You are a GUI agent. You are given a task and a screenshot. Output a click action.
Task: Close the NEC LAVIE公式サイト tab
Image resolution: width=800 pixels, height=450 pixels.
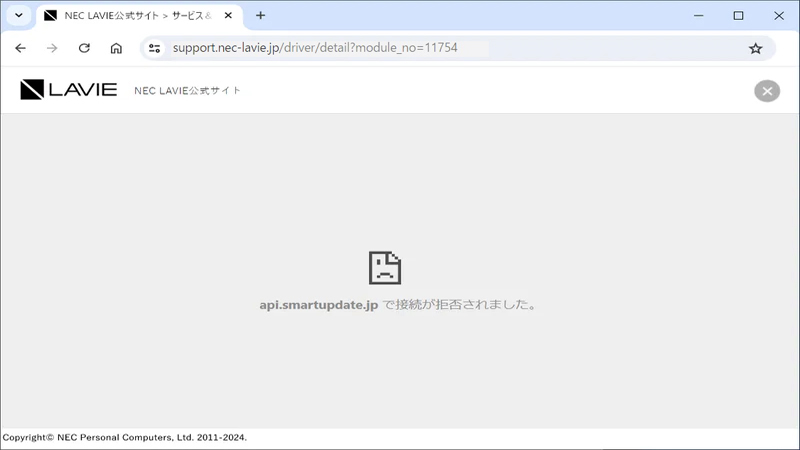coord(229,16)
